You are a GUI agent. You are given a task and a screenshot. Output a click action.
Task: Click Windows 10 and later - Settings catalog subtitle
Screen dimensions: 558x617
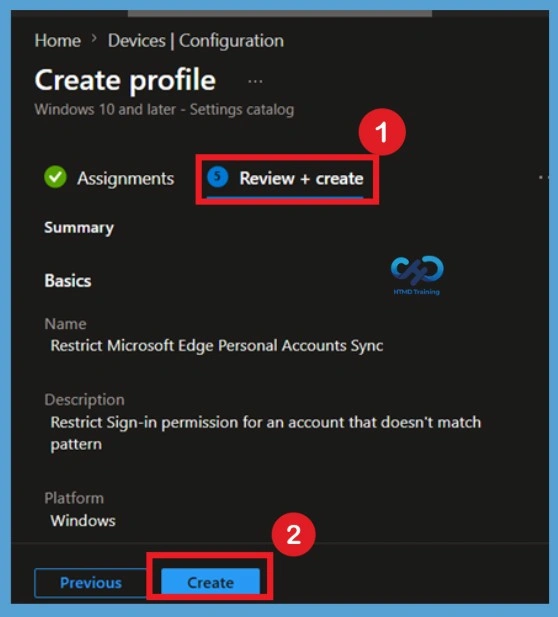tap(164, 109)
